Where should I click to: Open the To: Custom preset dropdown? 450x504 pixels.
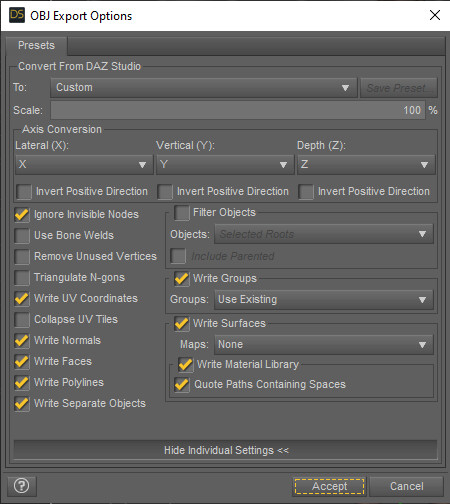click(x=204, y=88)
